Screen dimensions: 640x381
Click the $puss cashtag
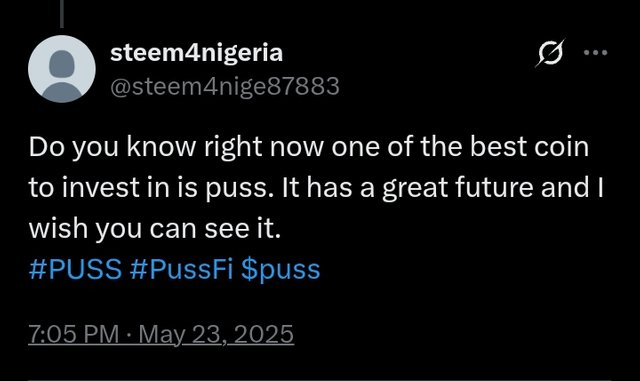click(x=280, y=270)
